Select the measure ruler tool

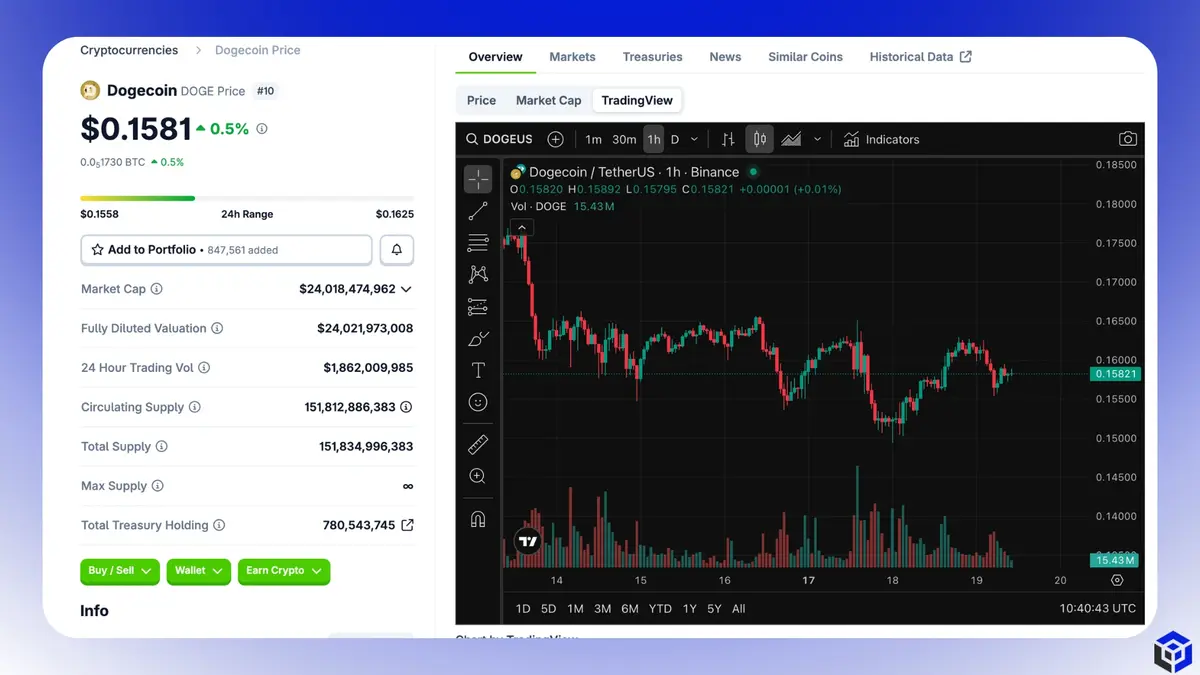(x=478, y=444)
